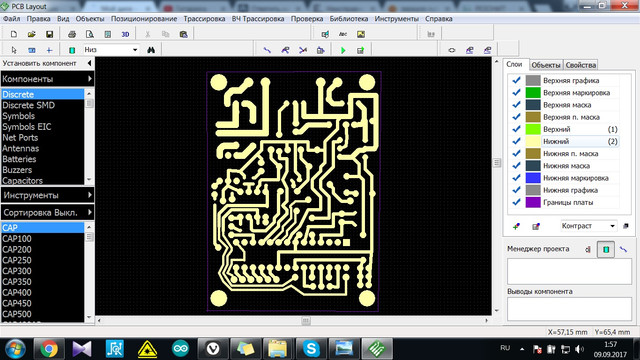
Task: Click the Границы платы purple color swatch
Action: (x=533, y=202)
